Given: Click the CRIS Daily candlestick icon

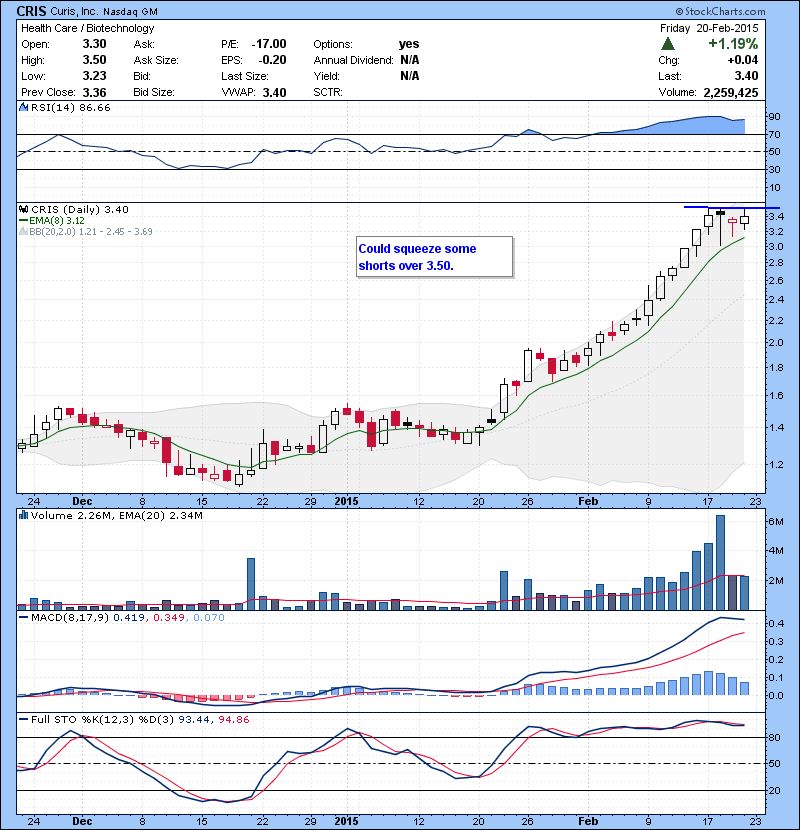Looking at the screenshot, I should [x=23, y=209].
